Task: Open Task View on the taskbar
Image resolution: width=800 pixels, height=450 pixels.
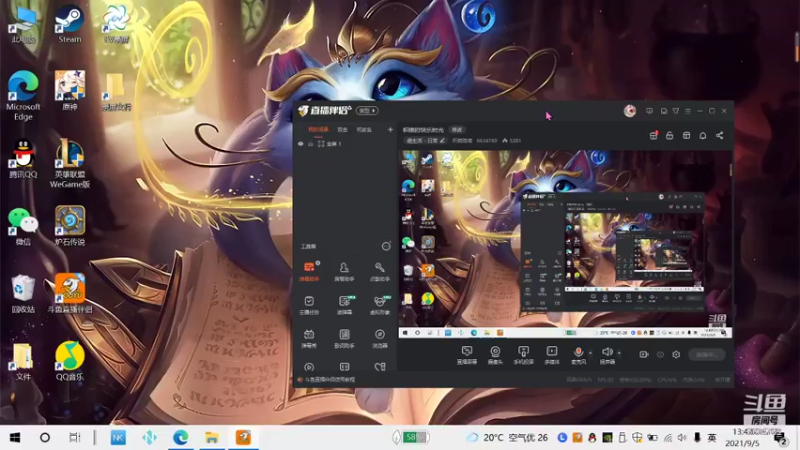Action: point(75,437)
